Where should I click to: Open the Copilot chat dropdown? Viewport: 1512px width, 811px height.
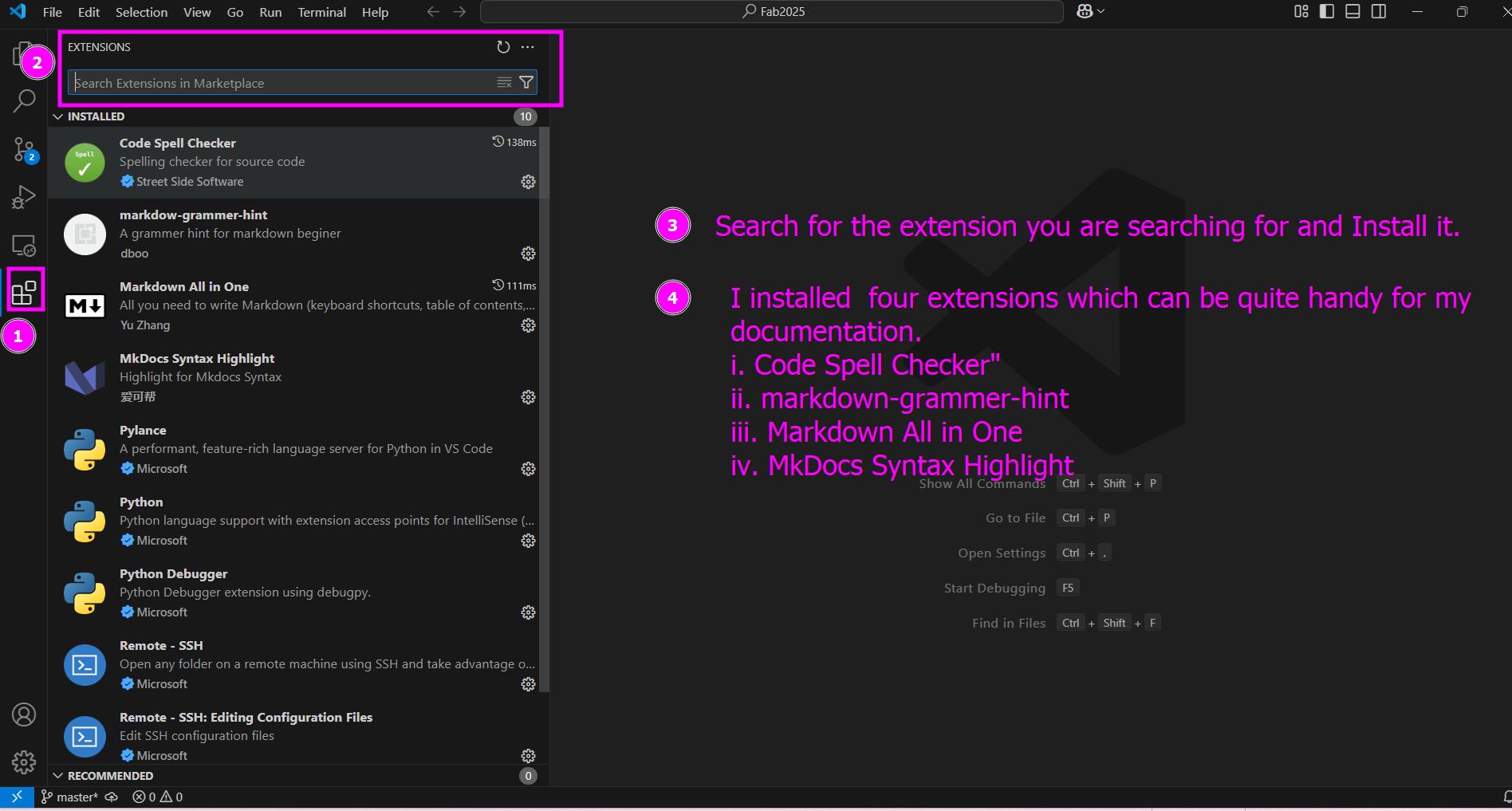click(x=1090, y=11)
